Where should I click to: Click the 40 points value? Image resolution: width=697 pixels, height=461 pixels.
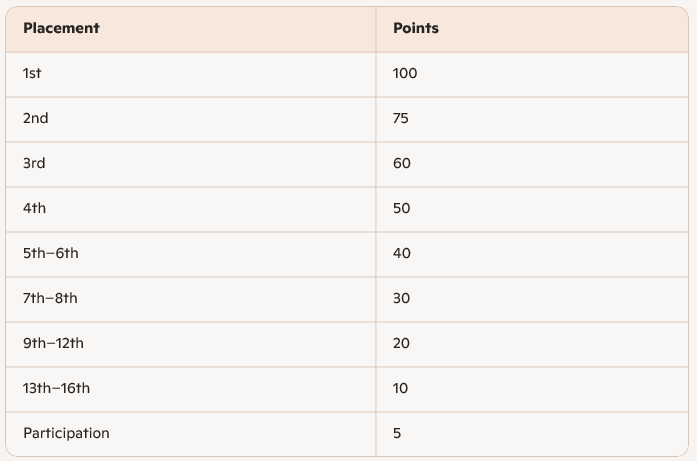402,253
